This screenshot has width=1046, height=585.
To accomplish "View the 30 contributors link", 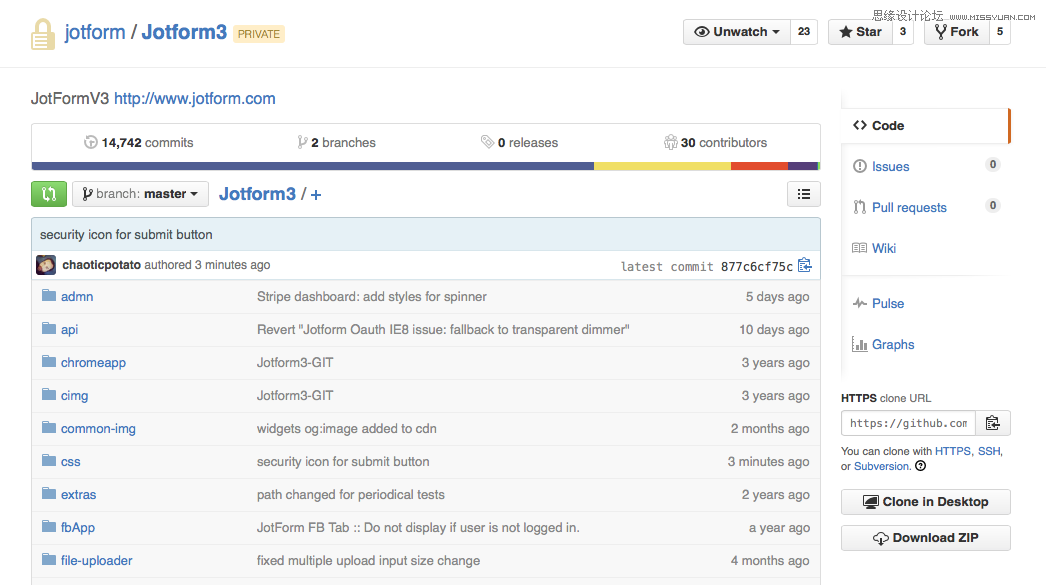I will 715,142.
